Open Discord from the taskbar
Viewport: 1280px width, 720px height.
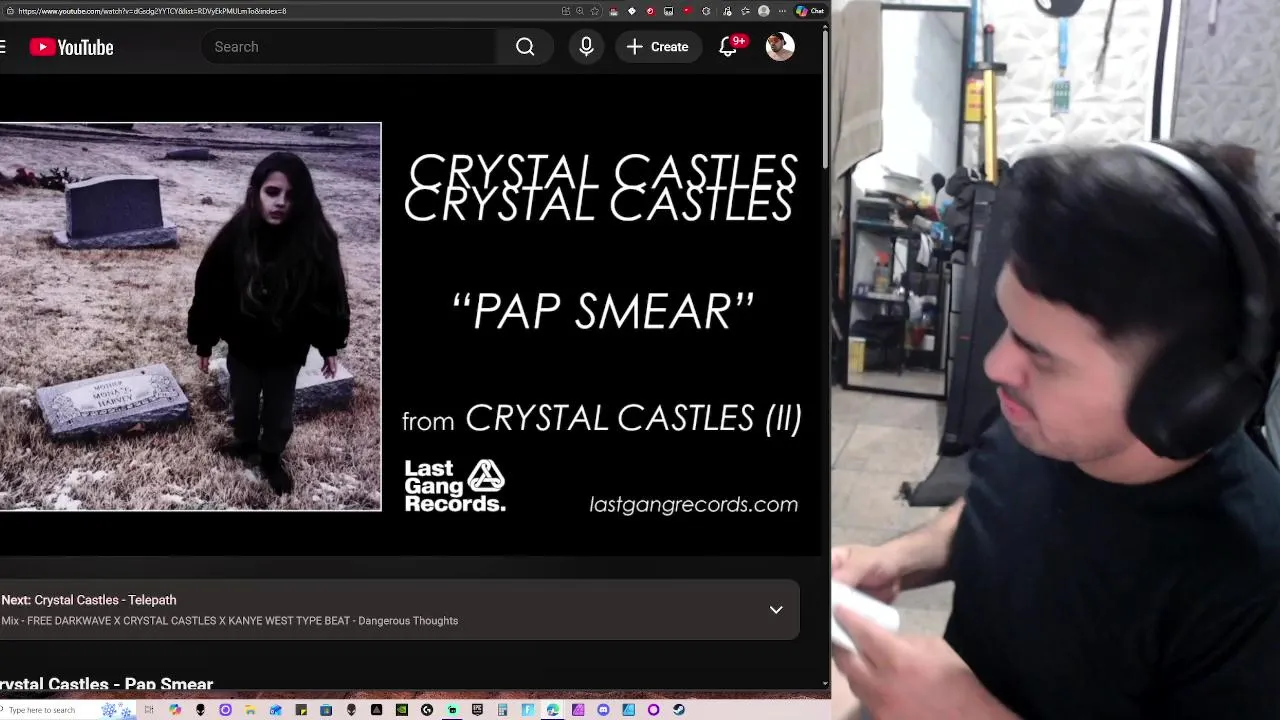pyautogui.click(x=603, y=710)
